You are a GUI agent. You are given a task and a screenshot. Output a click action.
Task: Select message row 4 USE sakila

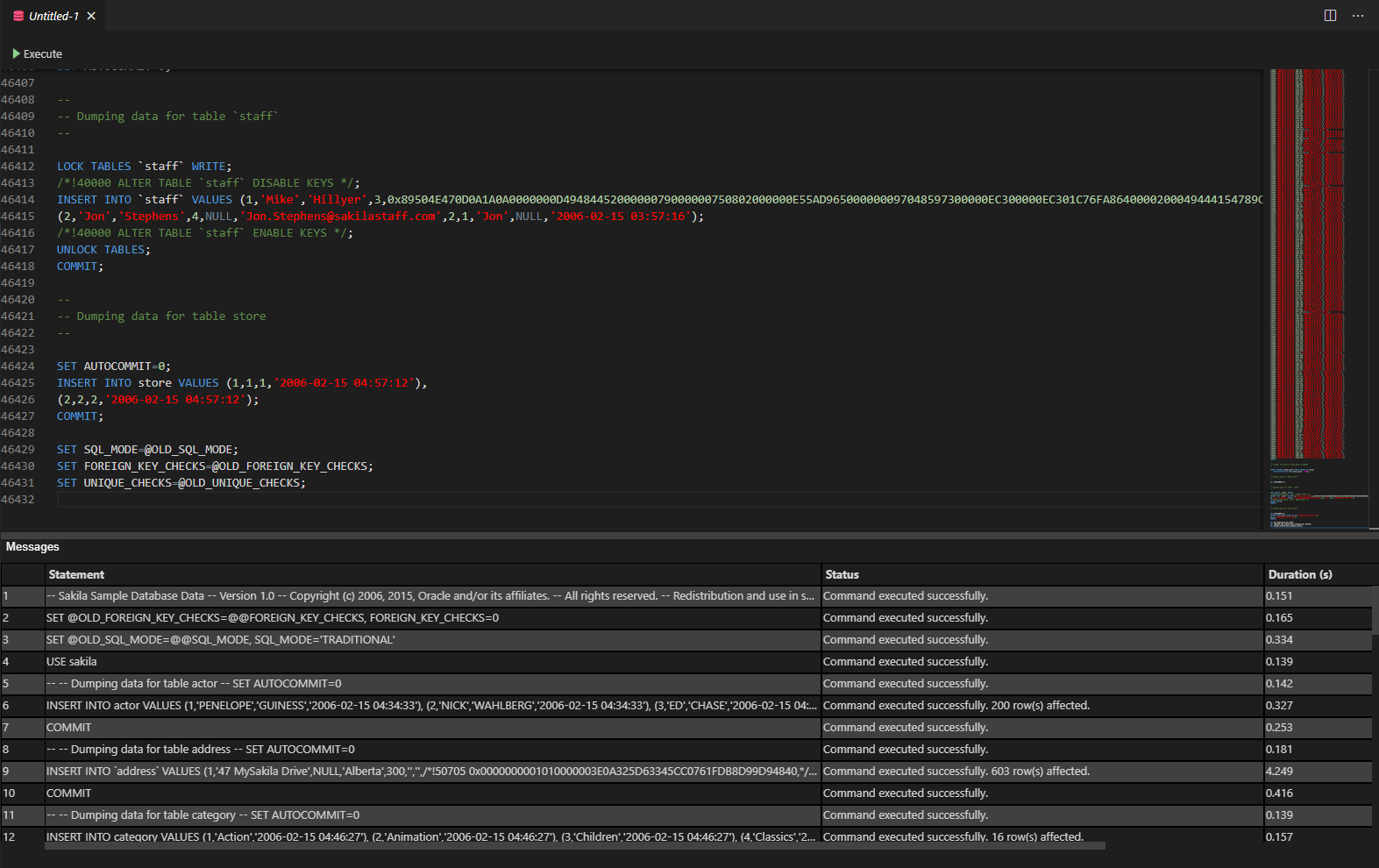point(72,662)
